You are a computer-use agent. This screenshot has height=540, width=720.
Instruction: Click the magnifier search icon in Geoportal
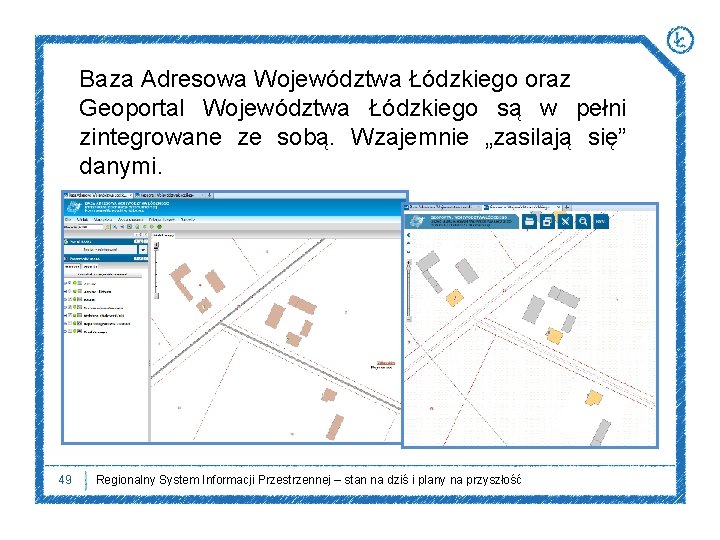pyautogui.click(x=583, y=221)
